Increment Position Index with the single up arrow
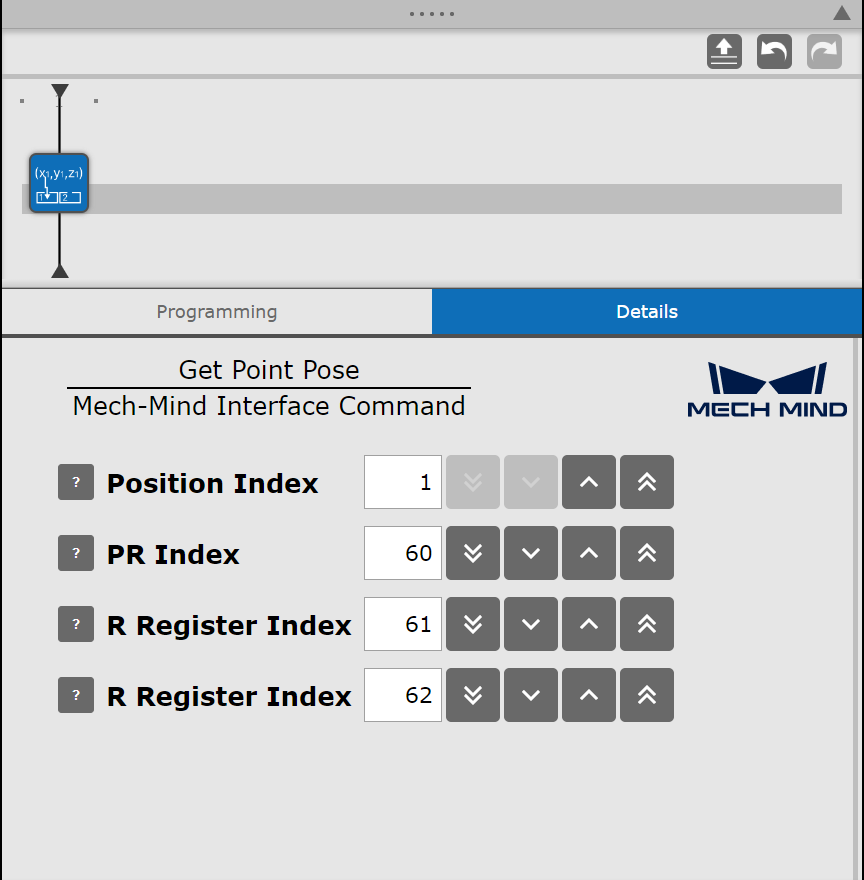 coord(588,482)
